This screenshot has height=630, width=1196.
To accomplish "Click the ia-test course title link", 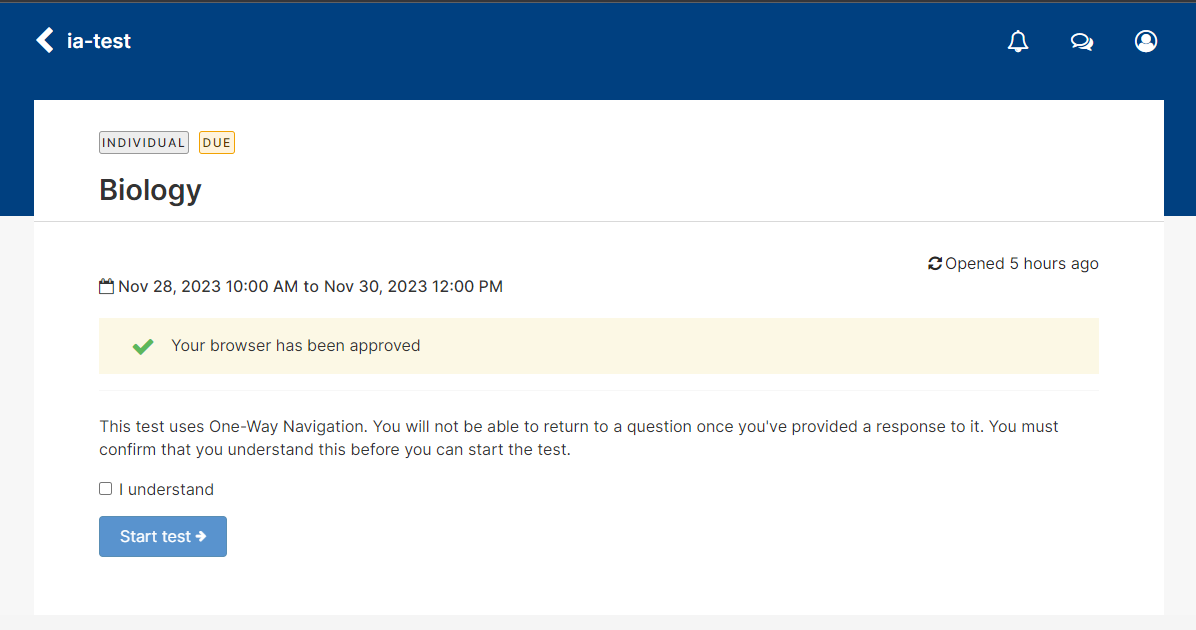I will pyautogui.click(x=98, y=40).
